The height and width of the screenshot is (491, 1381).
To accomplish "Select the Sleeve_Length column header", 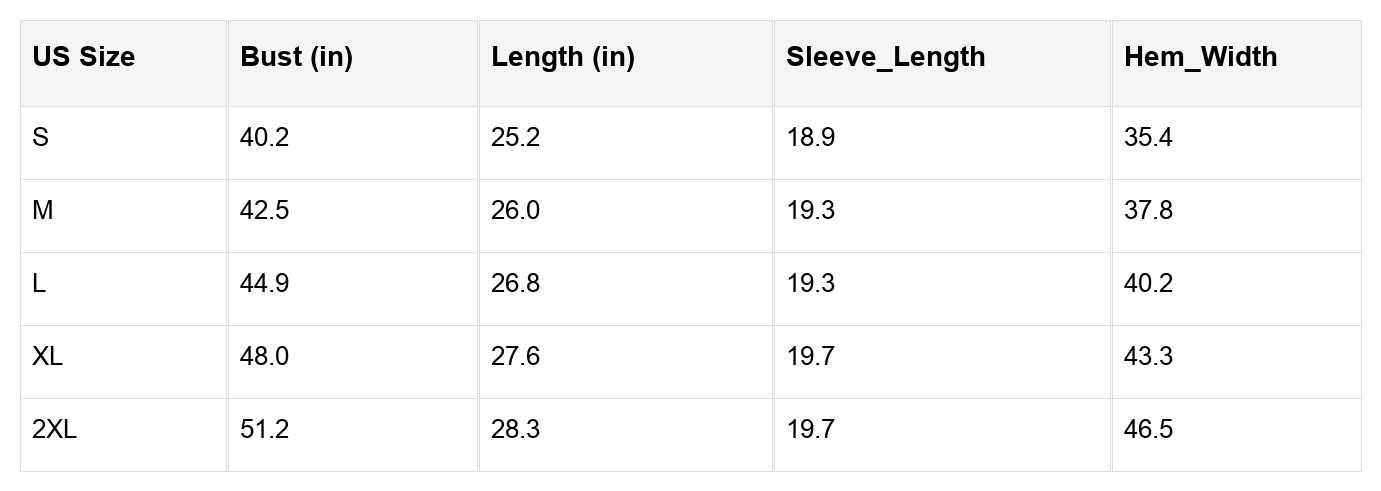I will [885, 57].
